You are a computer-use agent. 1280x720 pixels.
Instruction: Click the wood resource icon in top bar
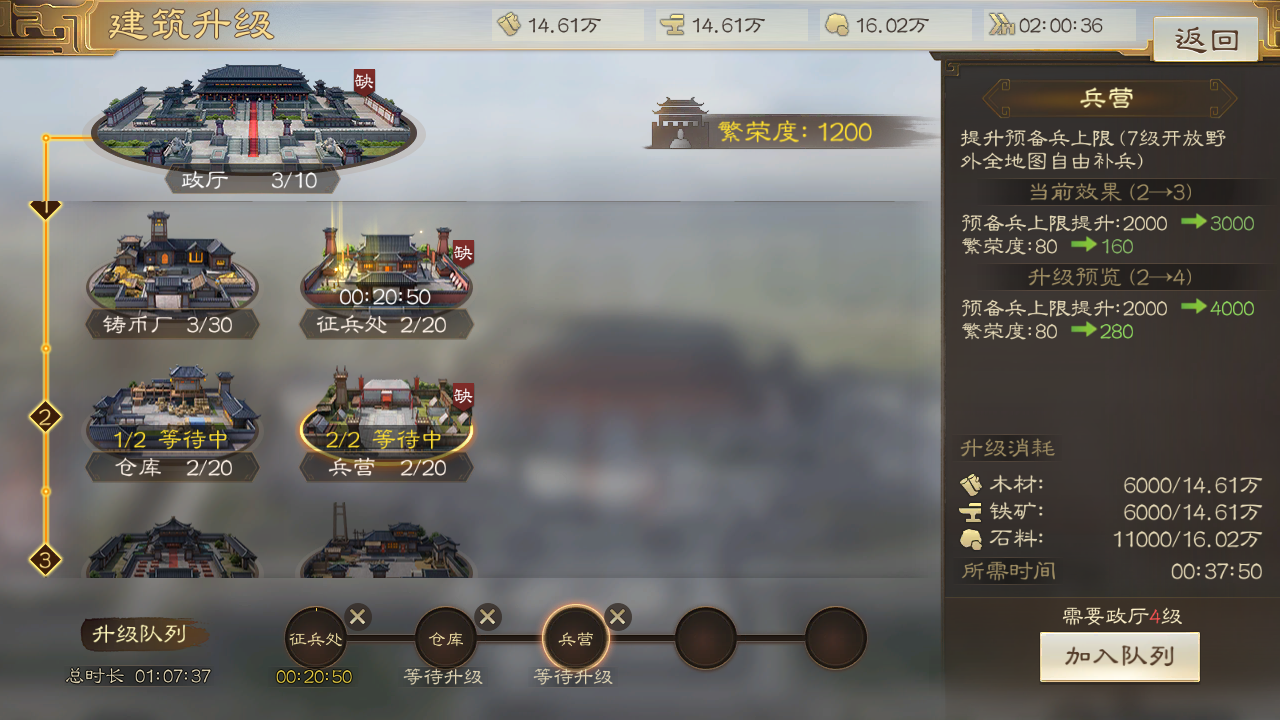(510, 25)
